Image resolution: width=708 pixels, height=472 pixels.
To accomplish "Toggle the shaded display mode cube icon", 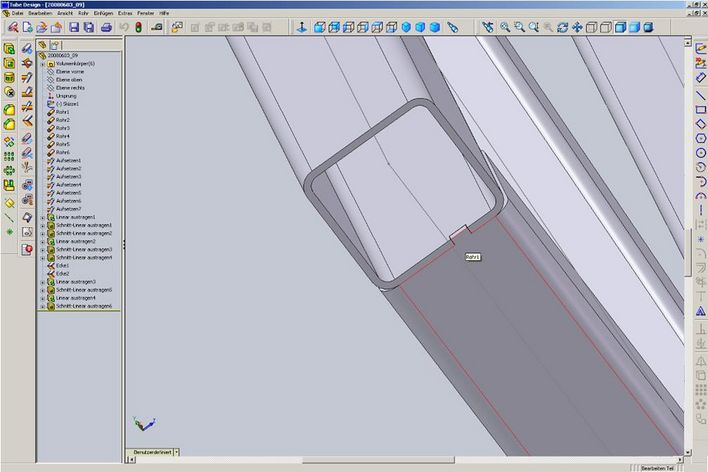I will (x=621, y=27).
